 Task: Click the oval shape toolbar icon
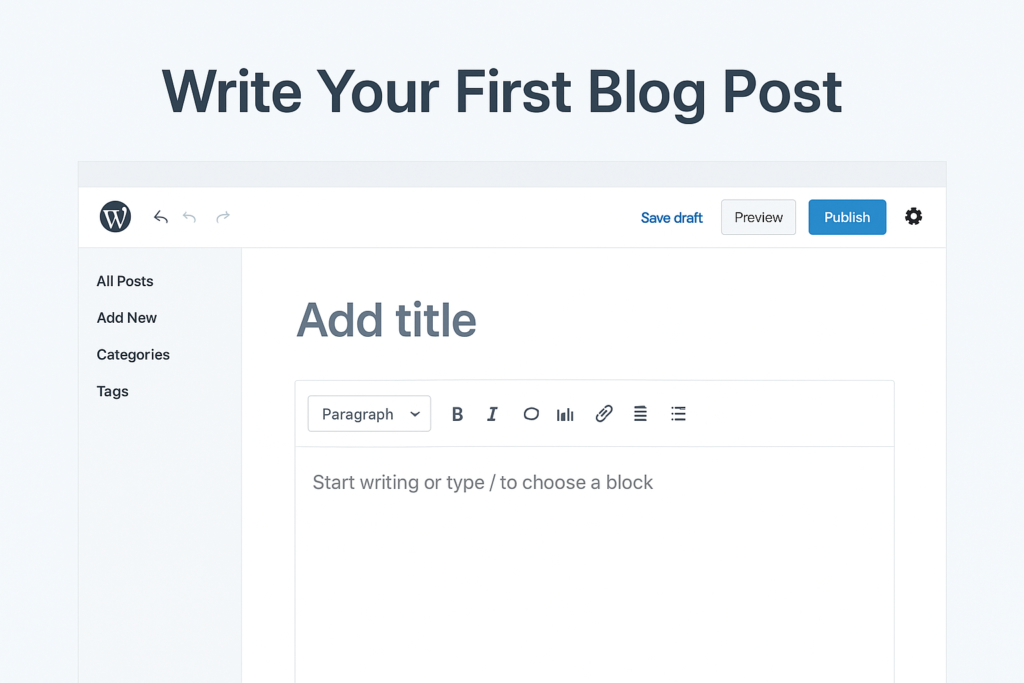tap(531, 414)
